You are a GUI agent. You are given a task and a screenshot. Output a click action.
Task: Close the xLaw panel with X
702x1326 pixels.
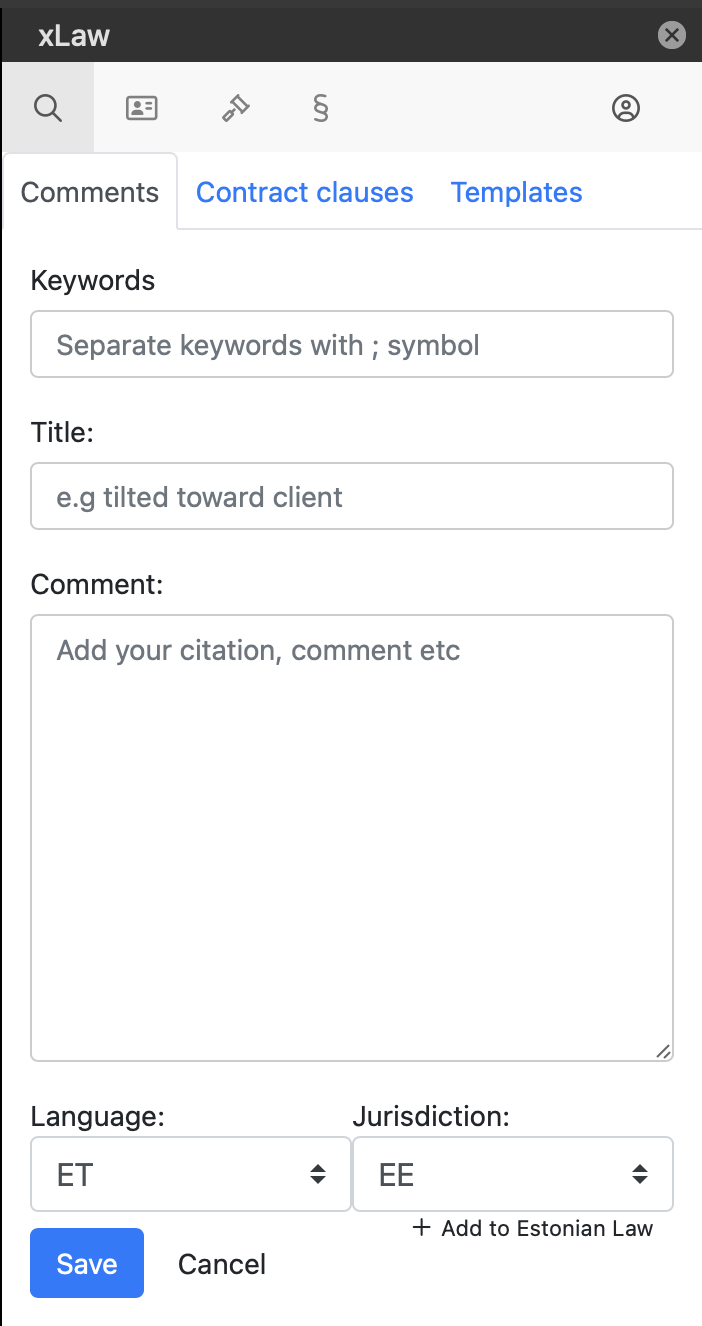click(672, 36)
